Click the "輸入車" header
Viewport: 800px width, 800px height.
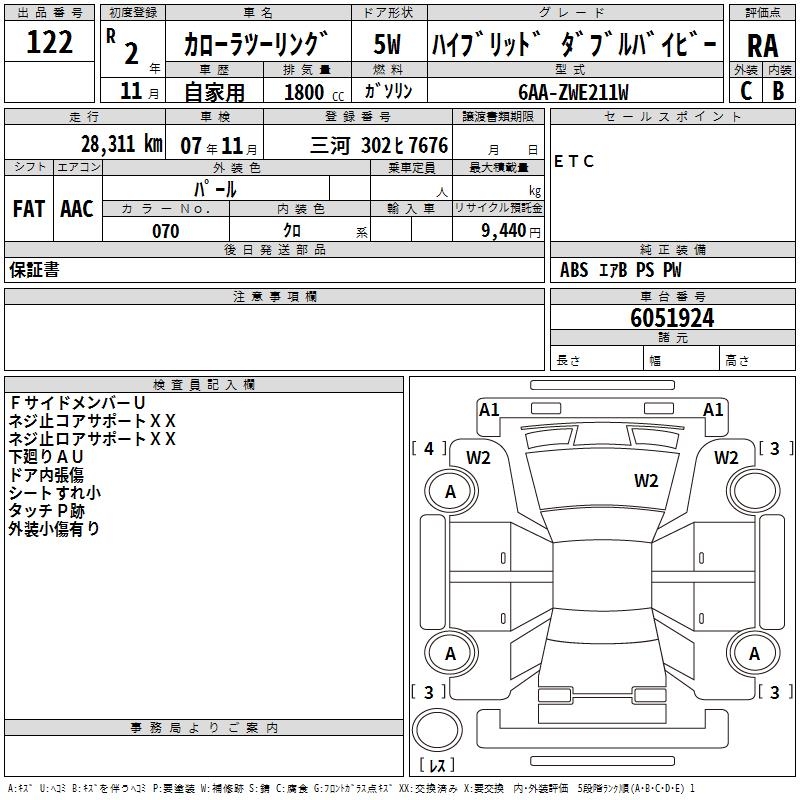(411, 208)
